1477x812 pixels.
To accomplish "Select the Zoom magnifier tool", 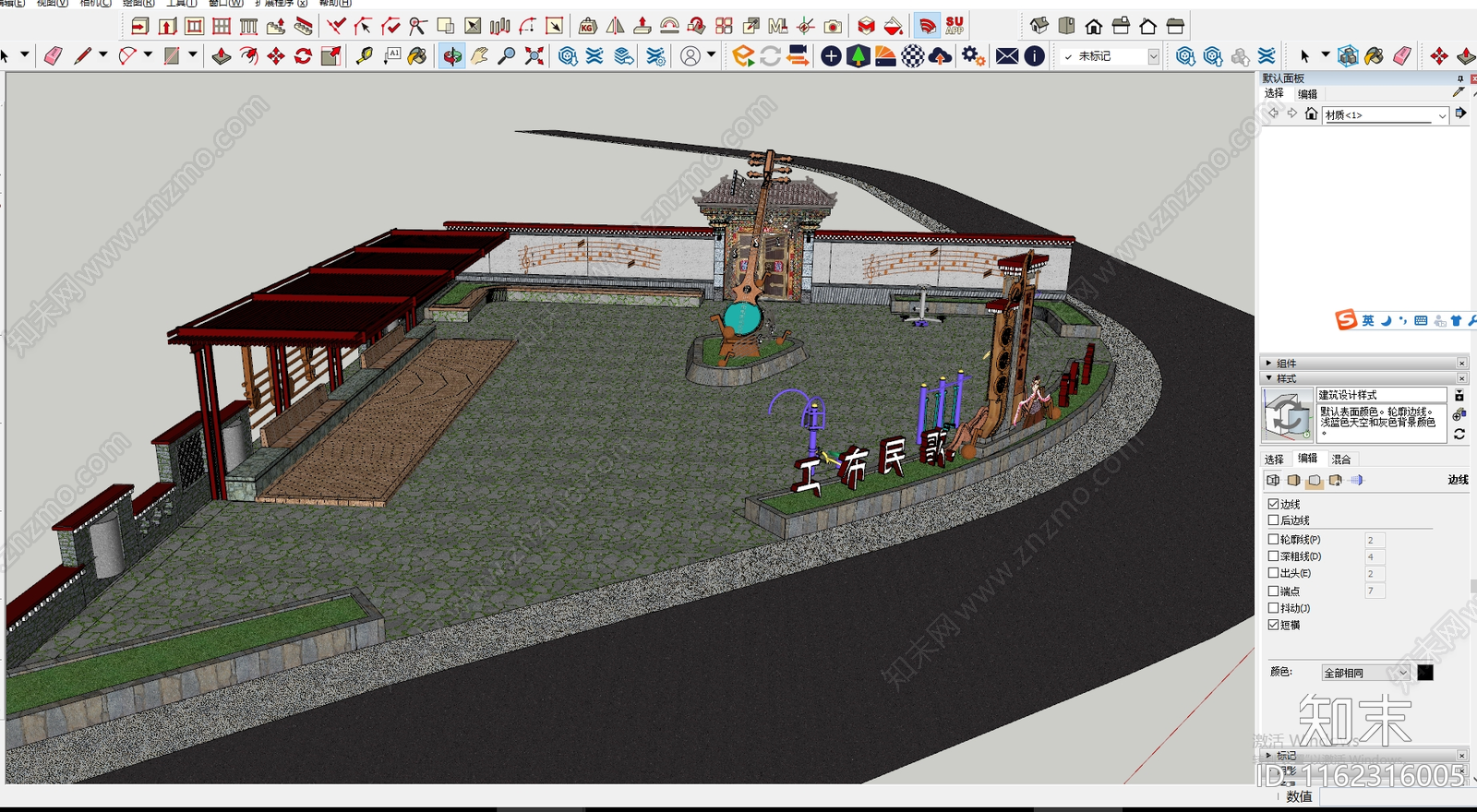I will pyautogui.click(x=506, y=56).
